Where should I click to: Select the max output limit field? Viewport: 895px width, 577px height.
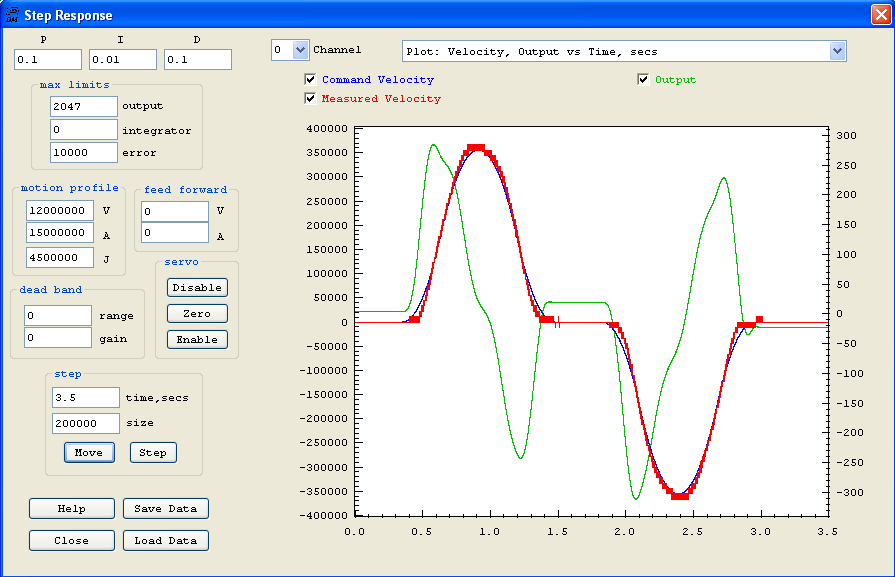(84, 106)
